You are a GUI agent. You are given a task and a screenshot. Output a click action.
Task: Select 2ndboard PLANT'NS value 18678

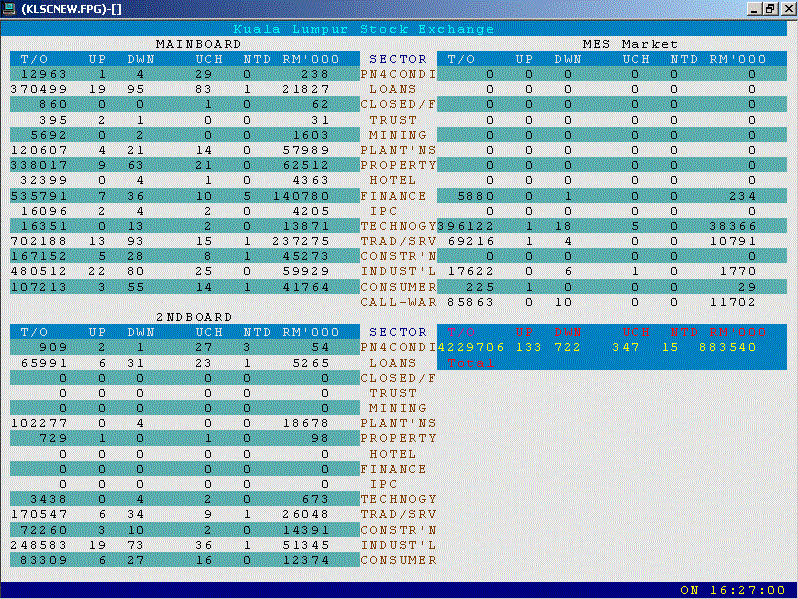[x=306, y=423]
